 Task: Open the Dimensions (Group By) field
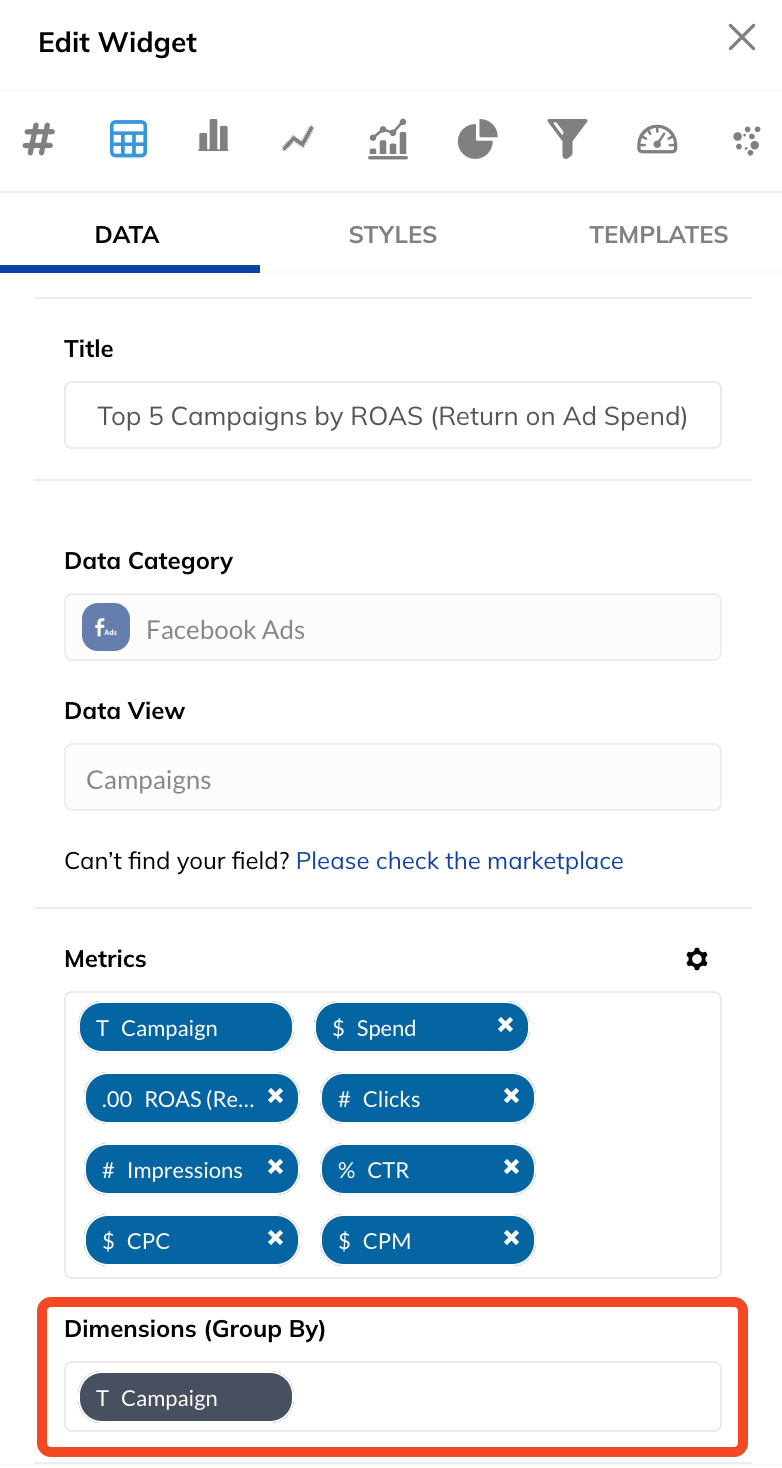pyautogui.click(x=393, y=1396)
